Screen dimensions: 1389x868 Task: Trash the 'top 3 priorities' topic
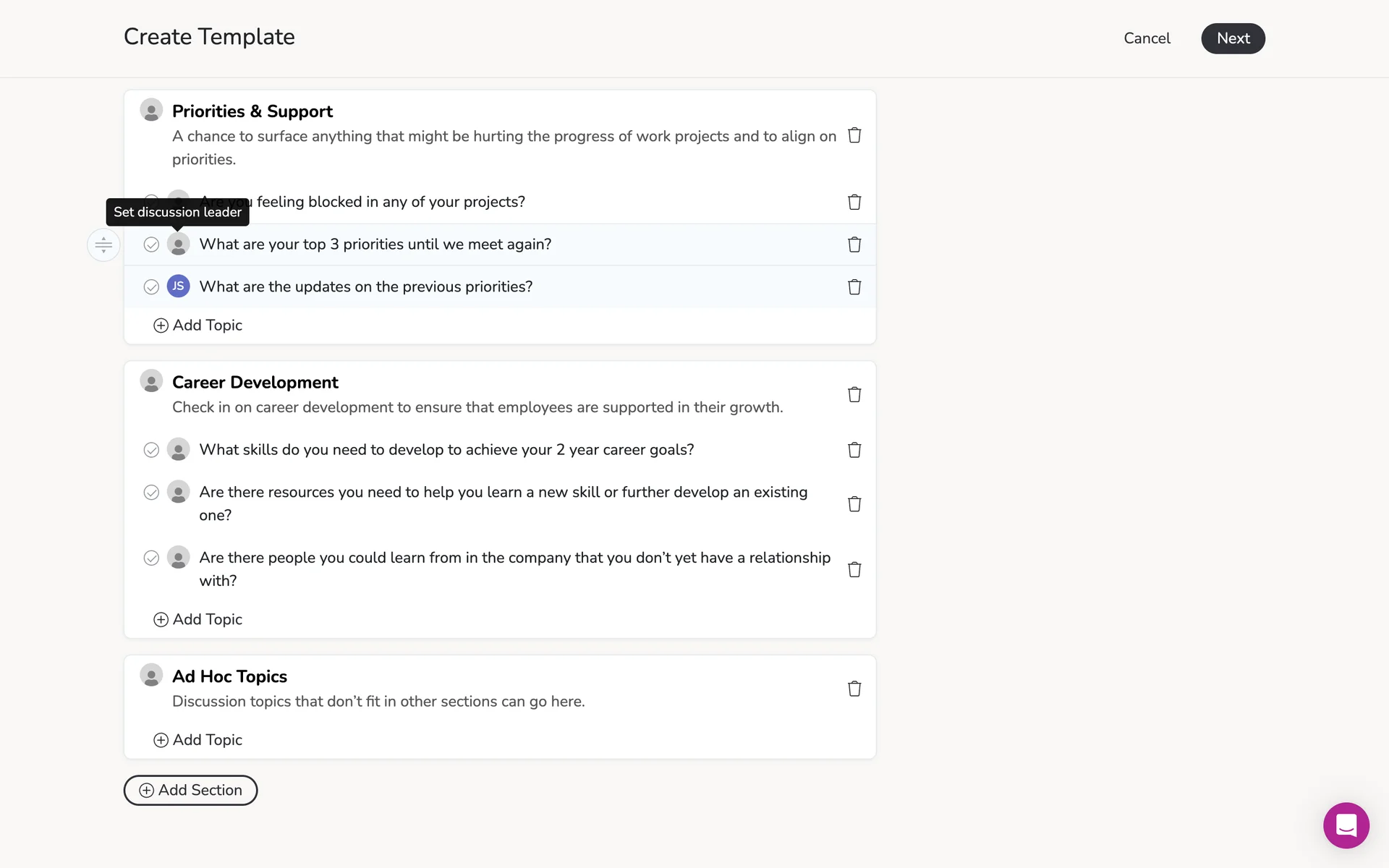tap(854, 244)
